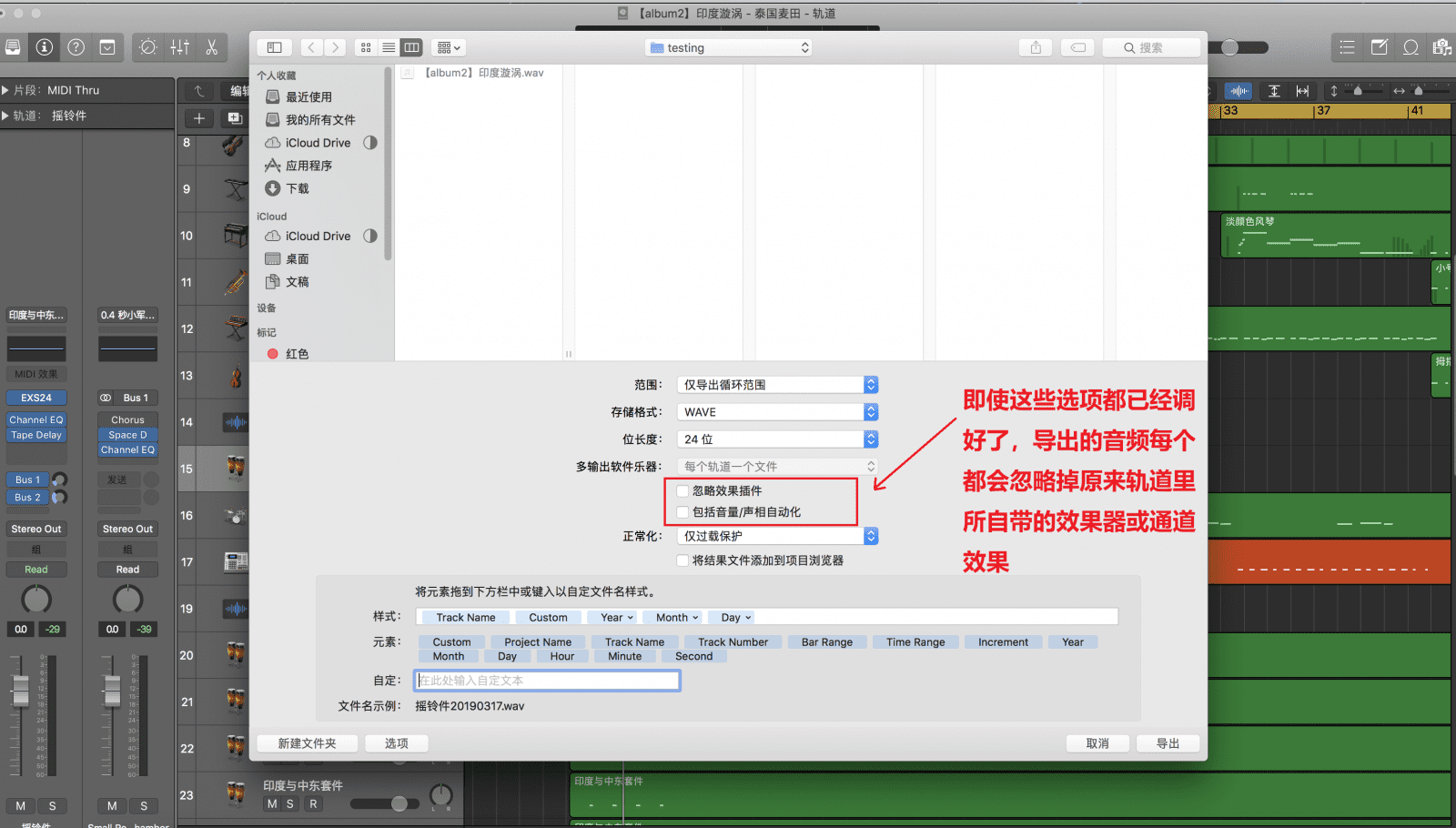1456x828 pixels.
Task: Go back in file browser
Action: (312, 47)
